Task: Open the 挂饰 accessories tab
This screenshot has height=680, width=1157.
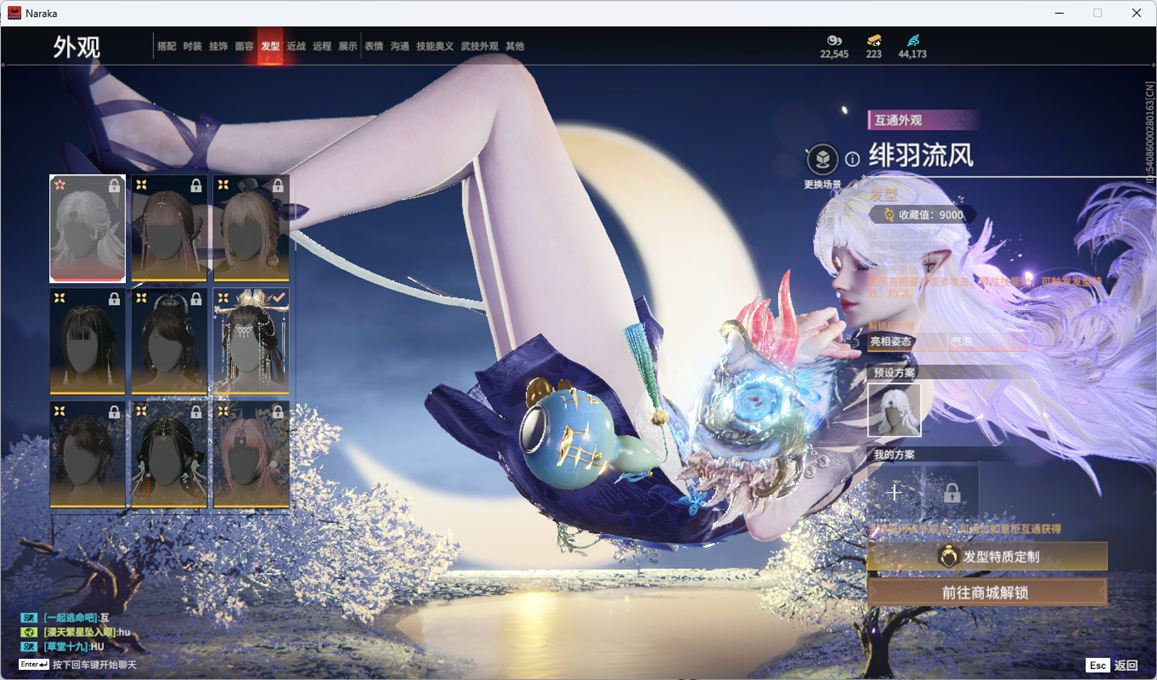Action: [x=218, y=46]
